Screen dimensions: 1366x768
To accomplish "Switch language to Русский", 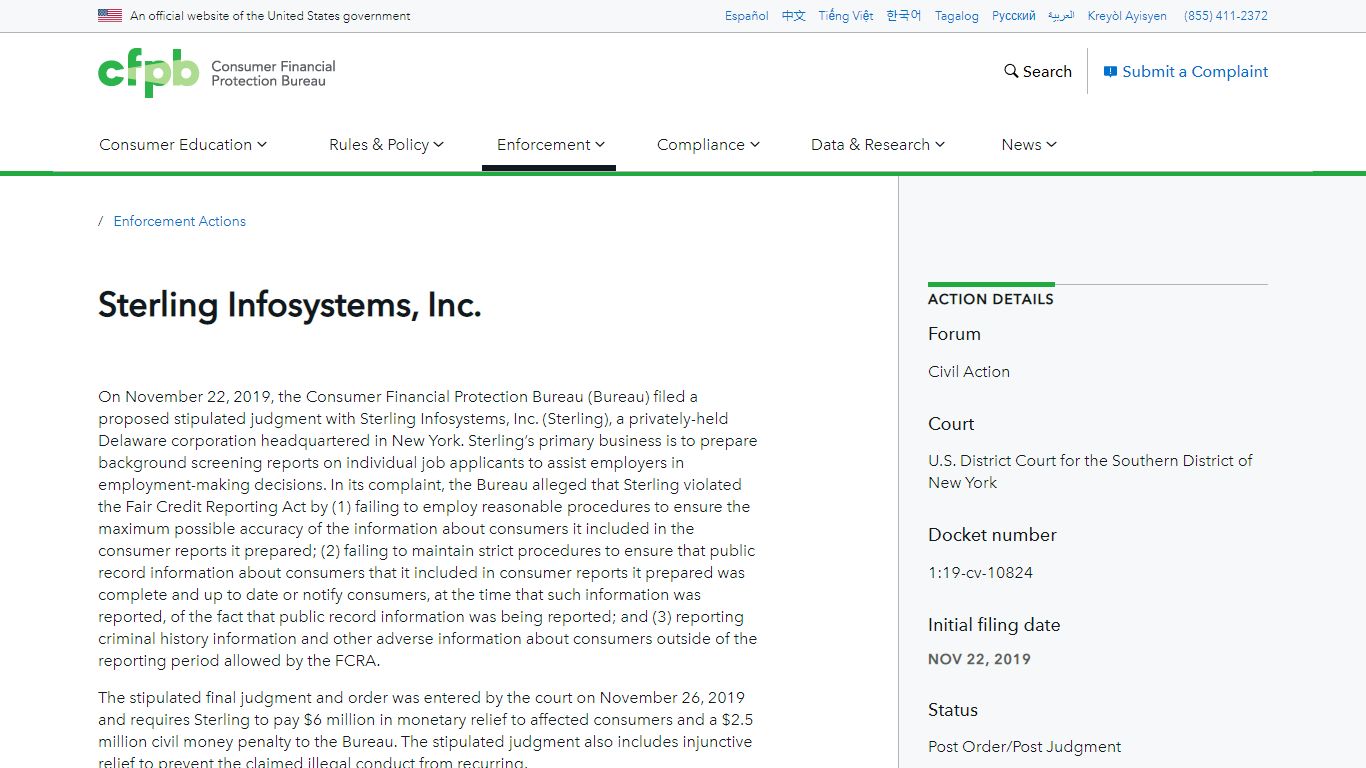I will (1014, 16).
